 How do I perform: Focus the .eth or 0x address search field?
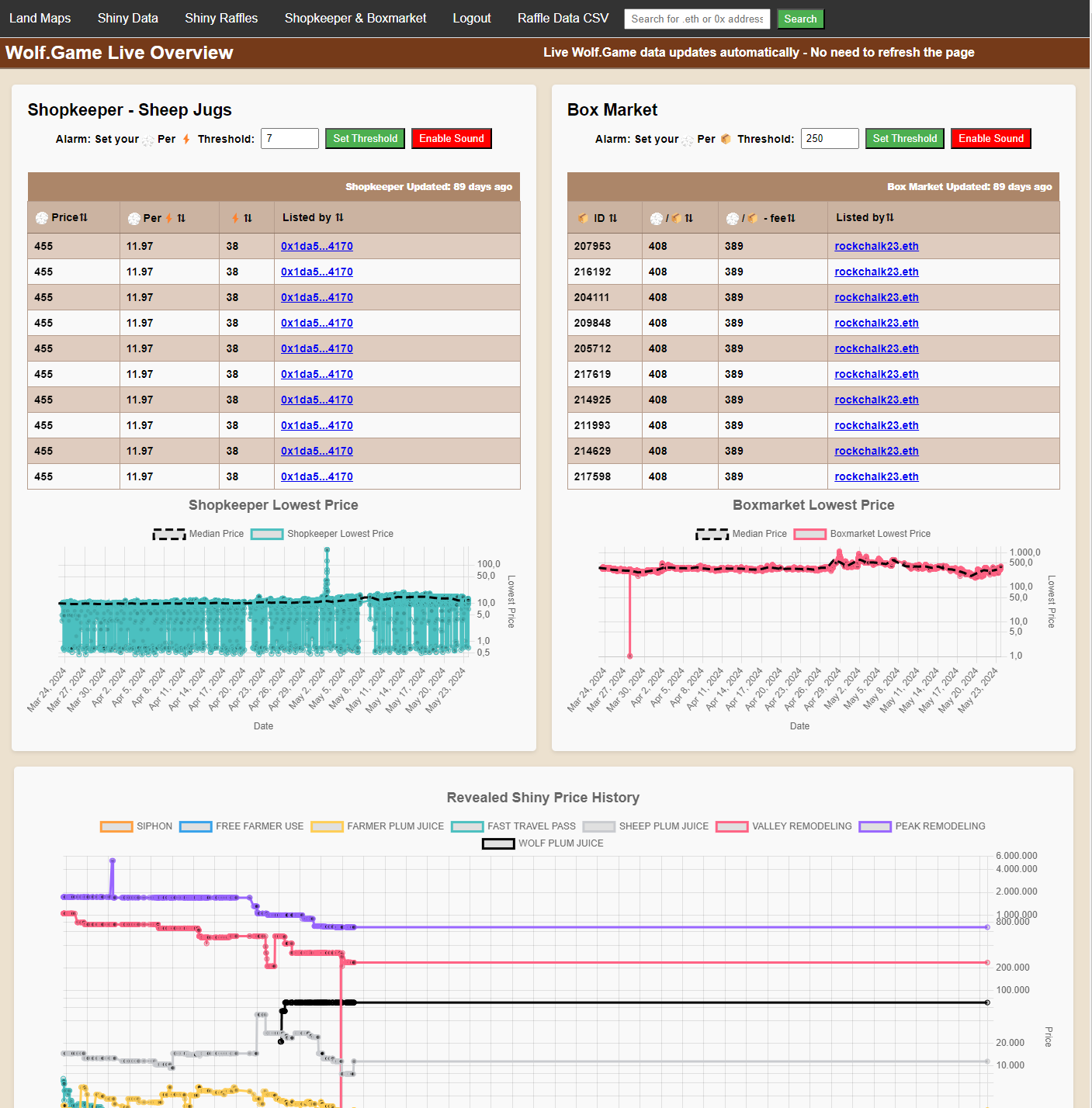click(697, 19)
